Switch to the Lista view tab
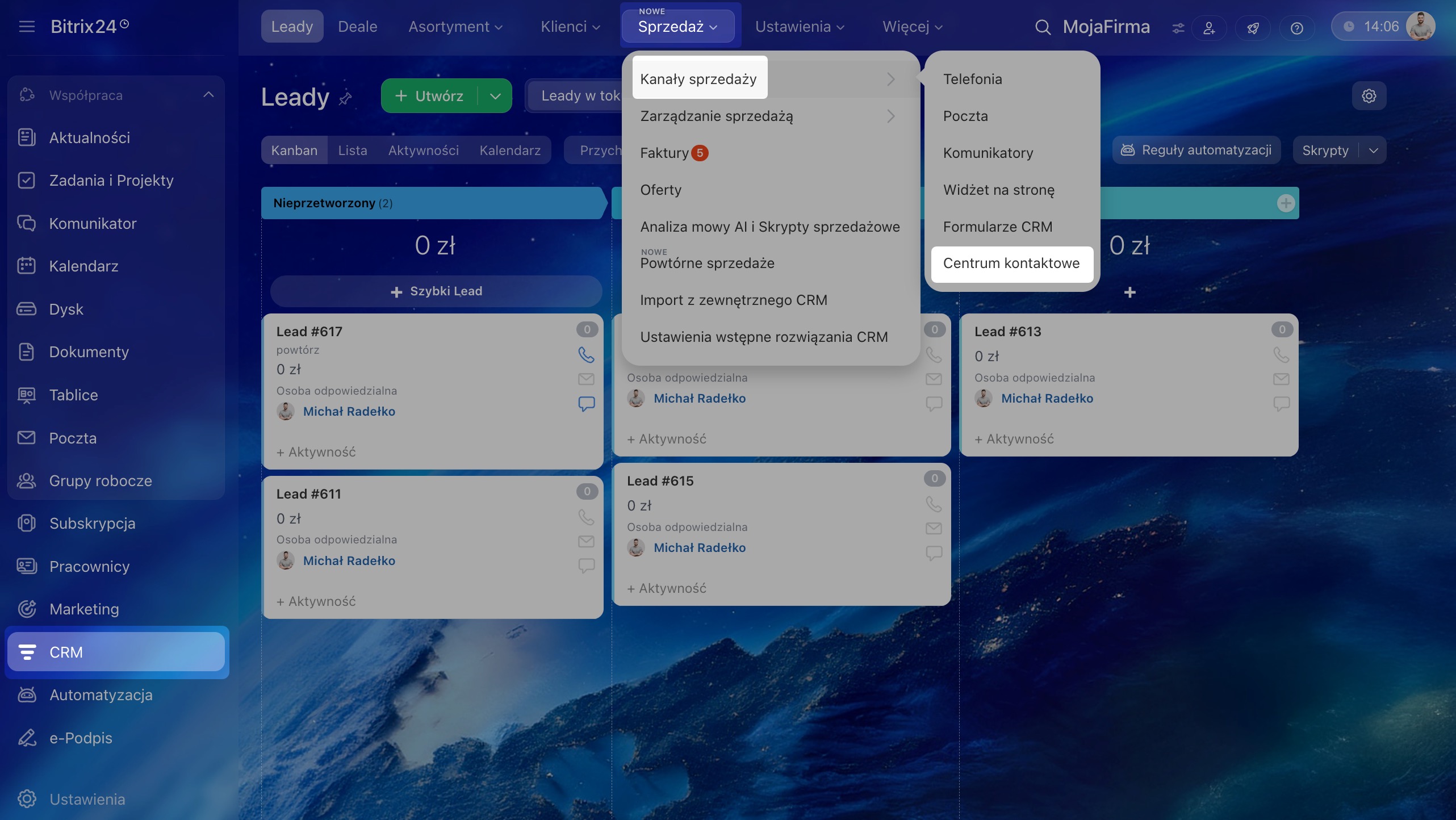The height and width of the screenshot is (820, 1456). 353,150
